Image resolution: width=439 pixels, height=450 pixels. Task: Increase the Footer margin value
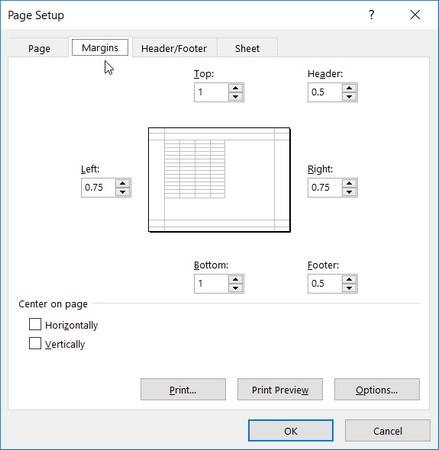pos(349,279)
